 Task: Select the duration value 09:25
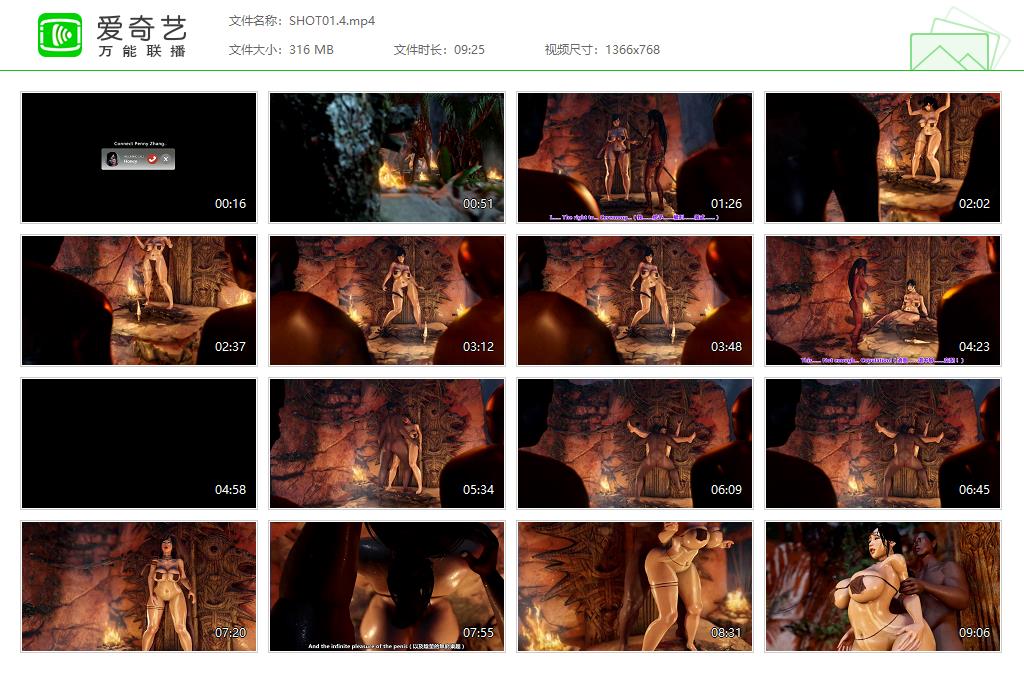tap(469, 50)
